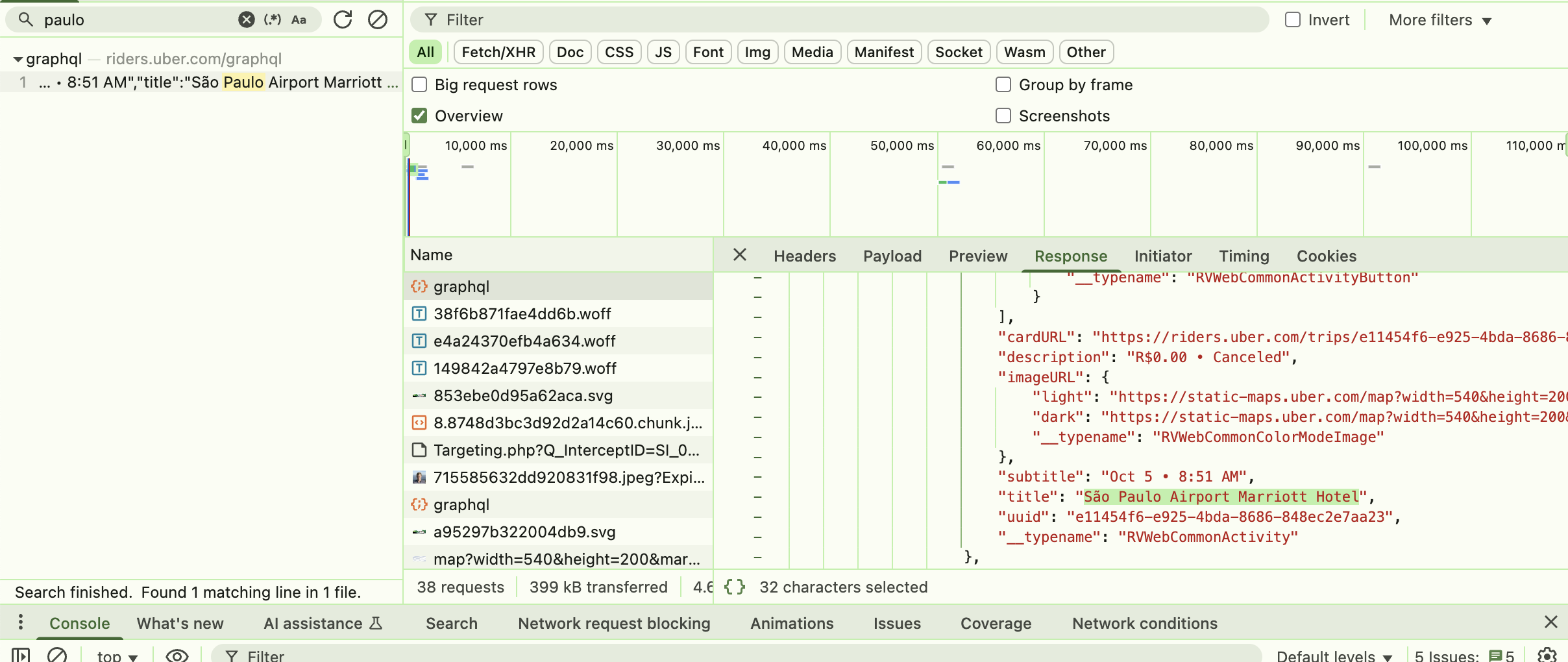
Task: Toggle regular expression search option
Action: point(273,19)
